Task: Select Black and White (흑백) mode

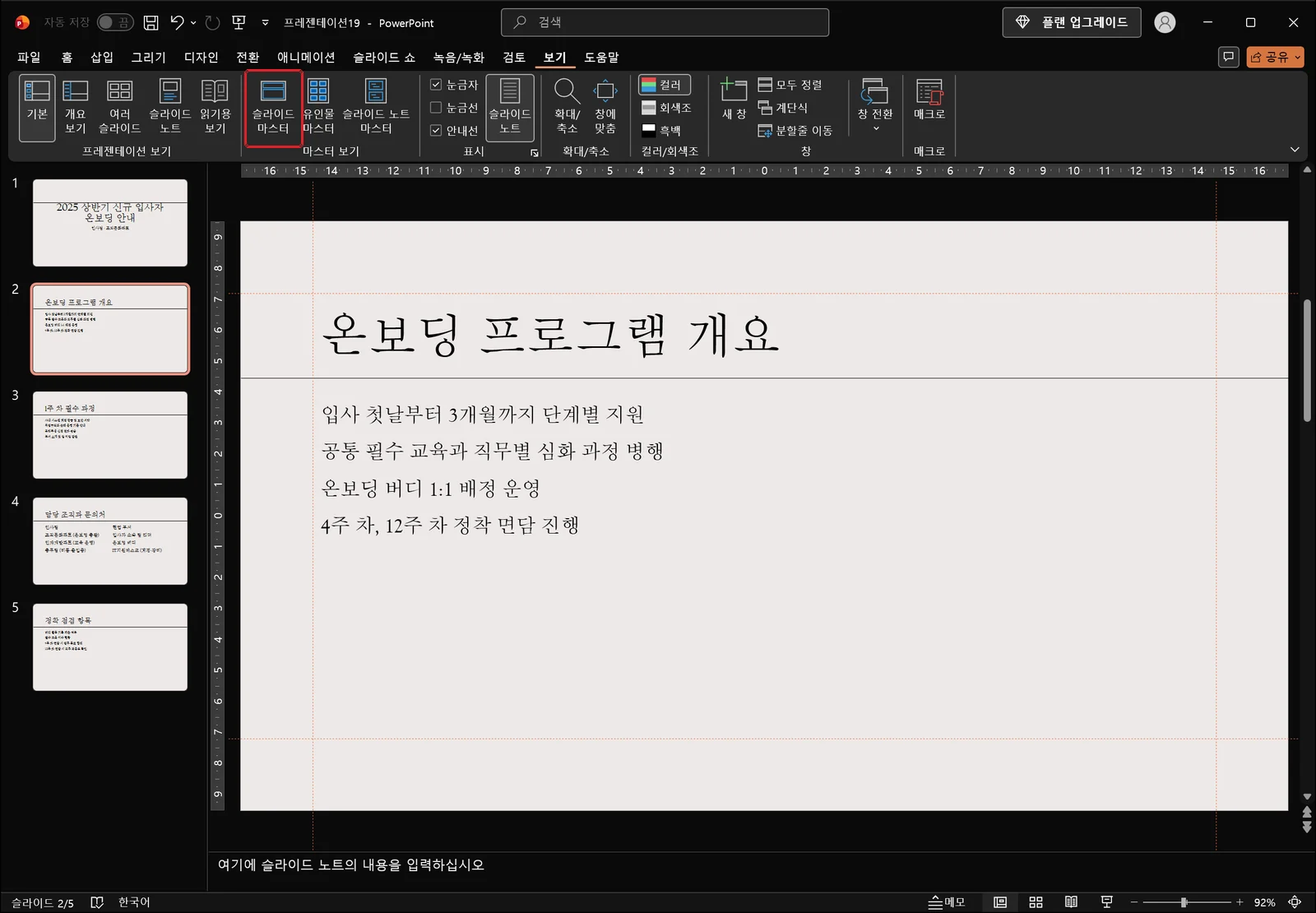Action: tap(662, 130)
